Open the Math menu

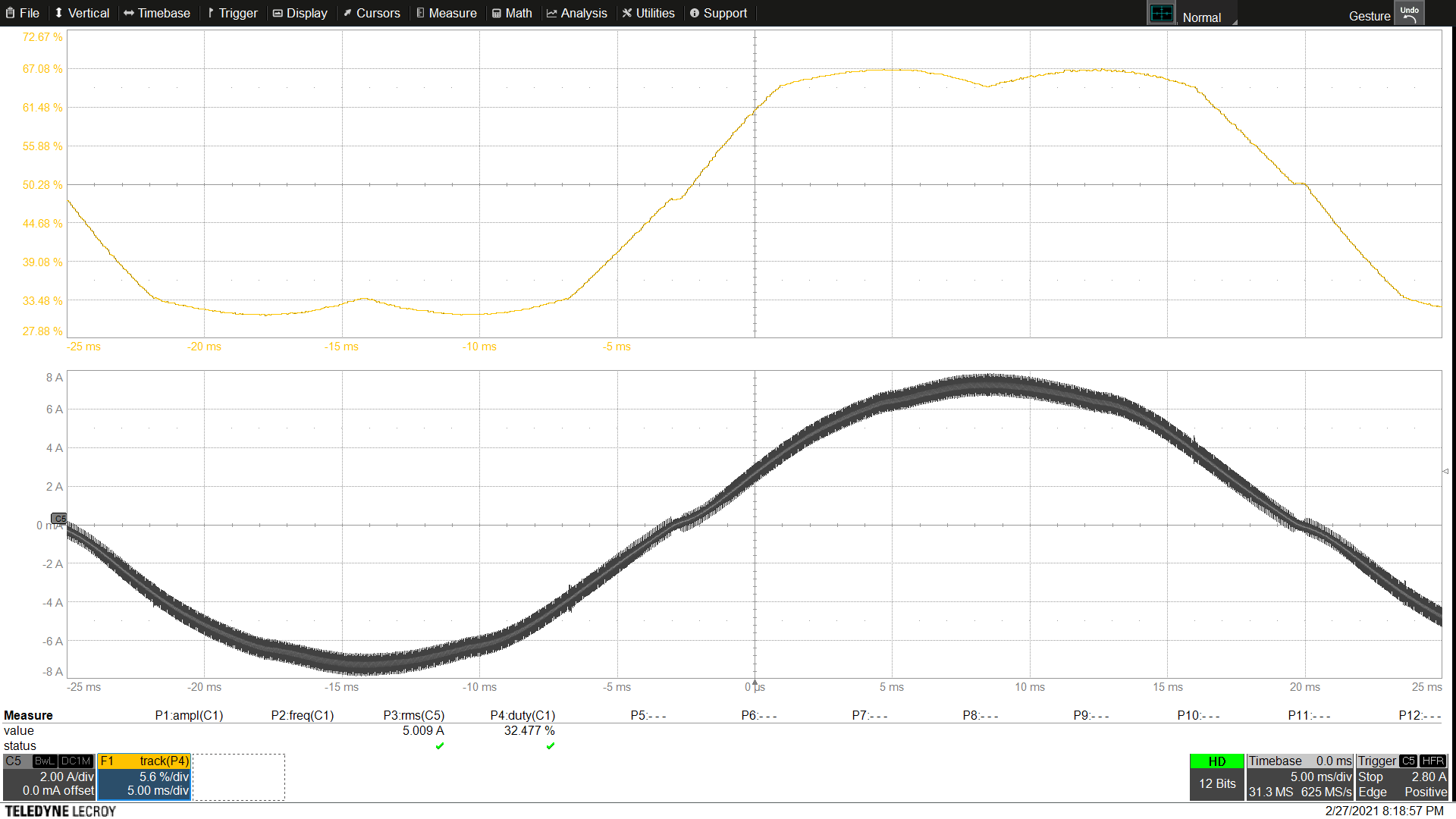coord(512,13)
